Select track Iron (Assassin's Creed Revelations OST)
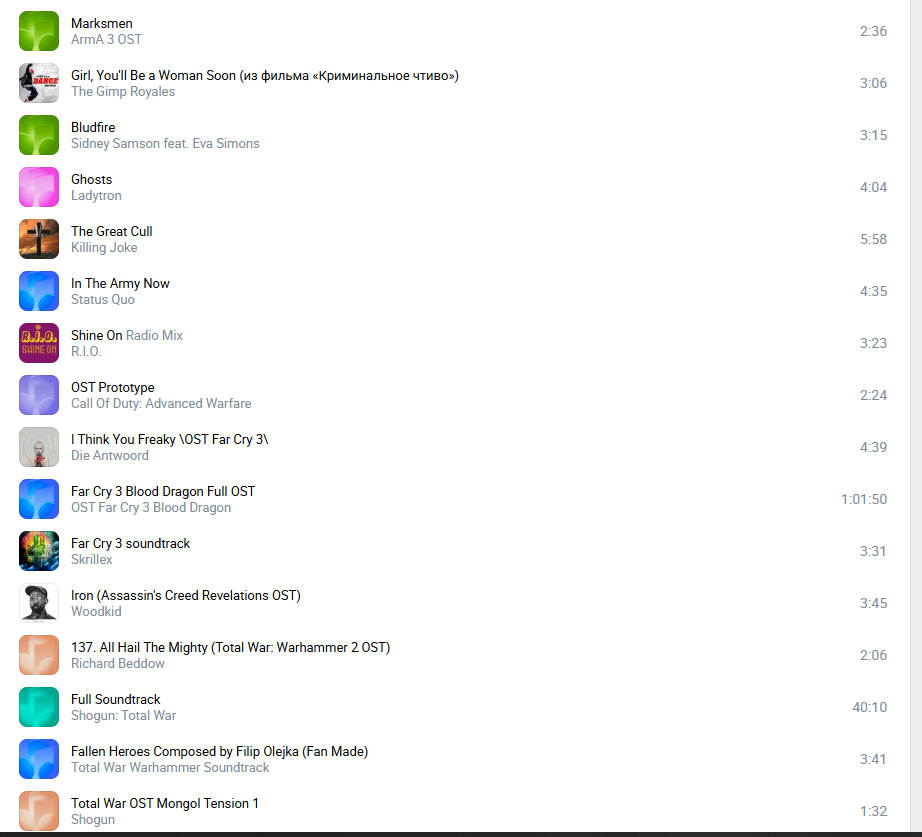This screenshot has width=922, height=837. [186, 595]
